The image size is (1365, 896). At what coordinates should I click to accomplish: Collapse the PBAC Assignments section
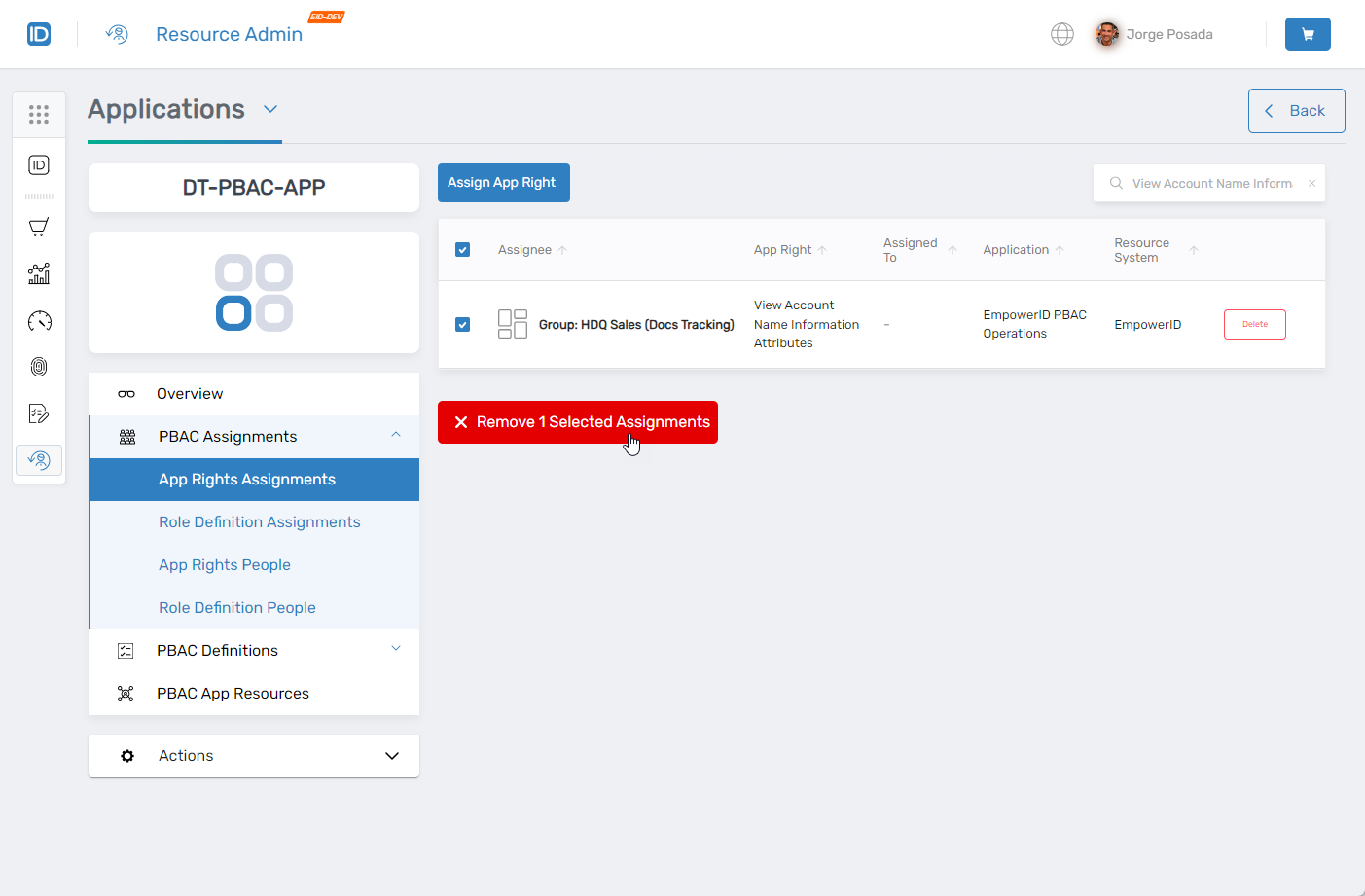tap(396, 436)
